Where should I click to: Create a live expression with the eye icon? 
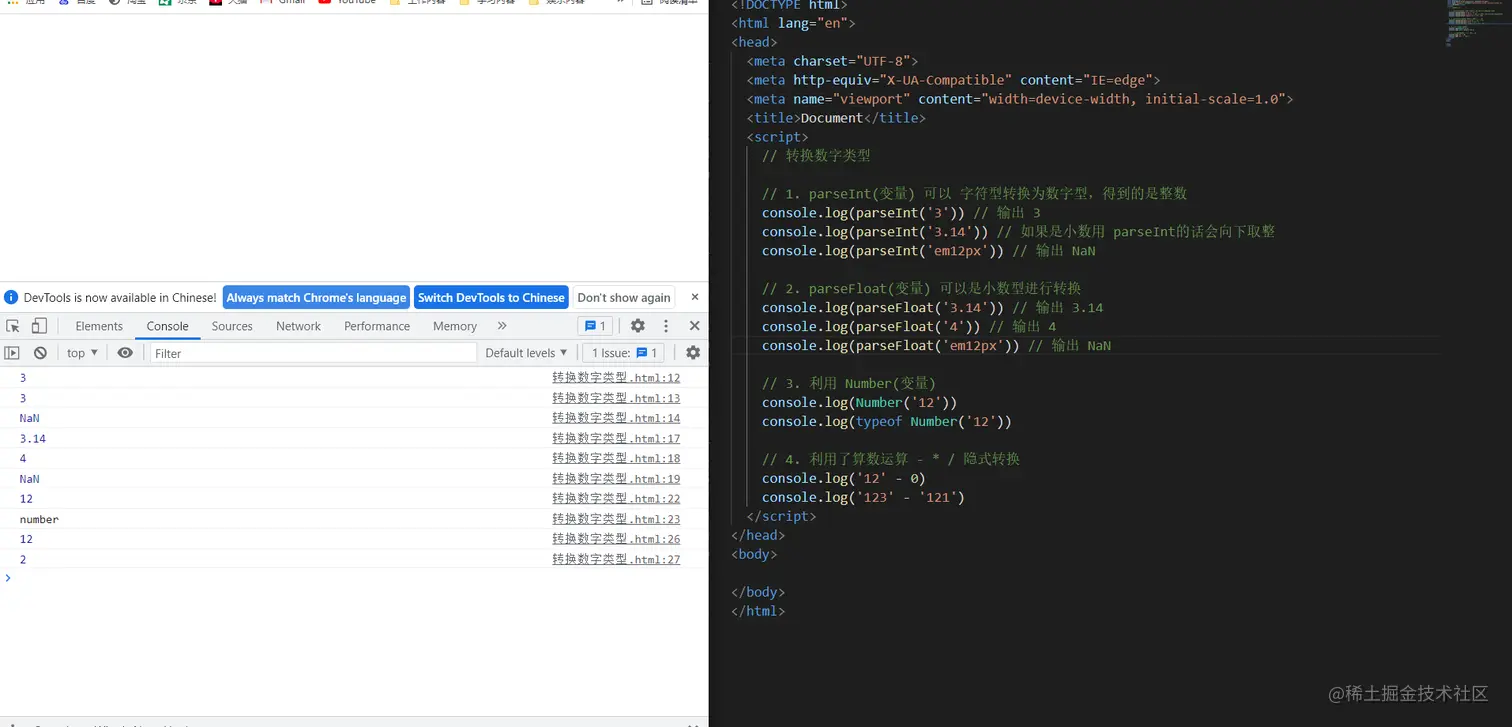coord(125,353)
